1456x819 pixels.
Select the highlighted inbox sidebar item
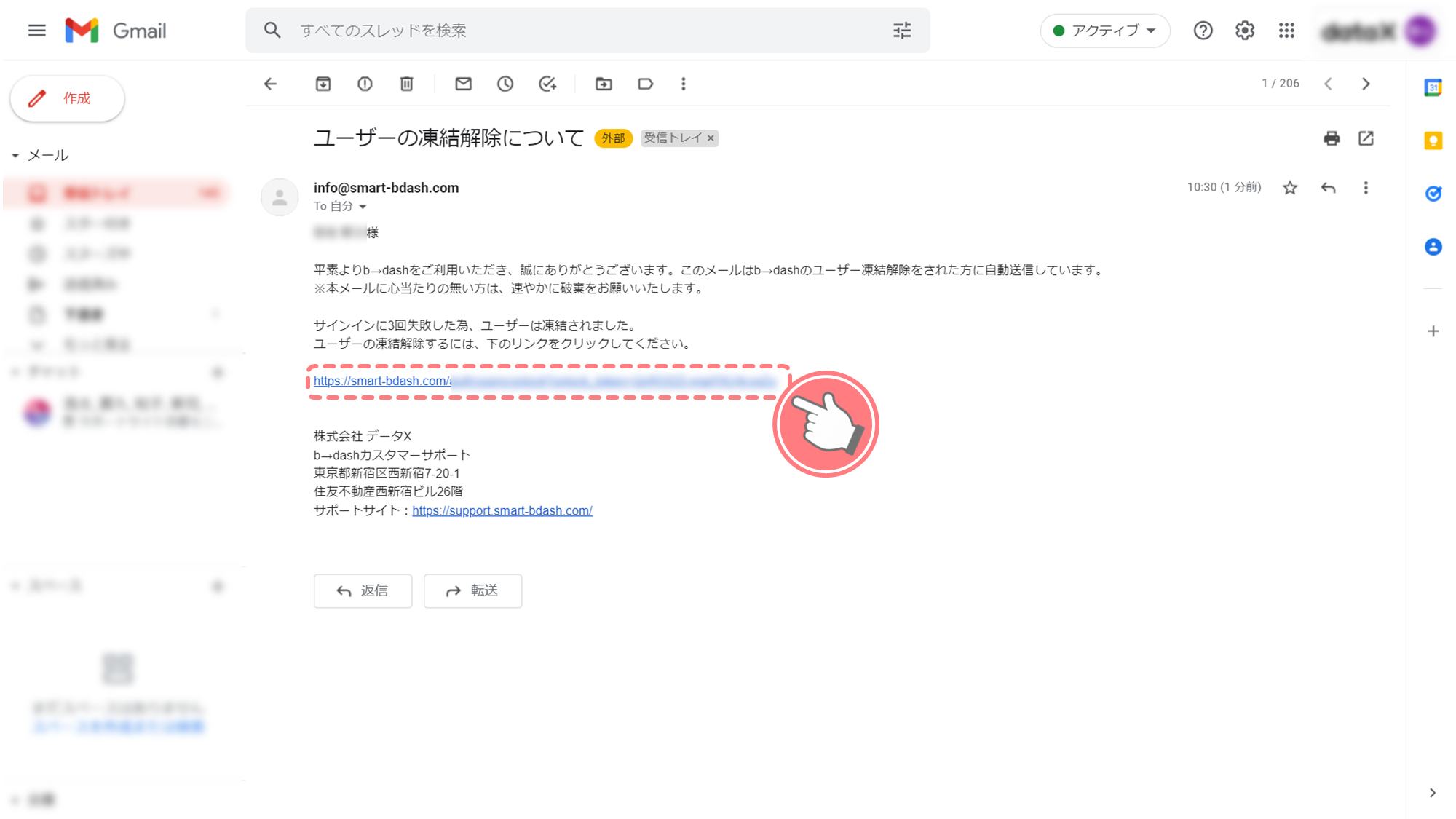click(x=116, y=193)
